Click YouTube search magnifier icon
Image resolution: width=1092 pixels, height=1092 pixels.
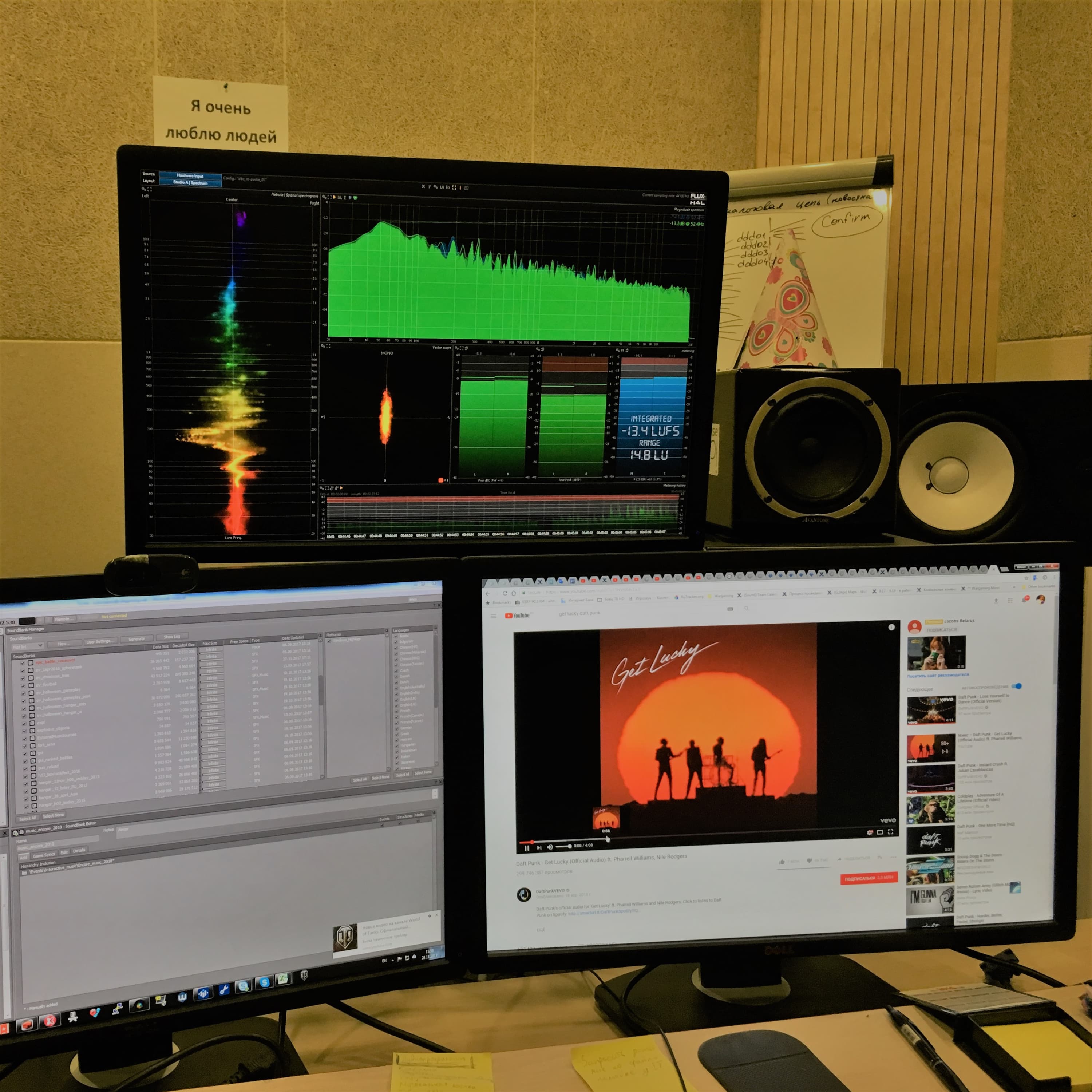tap(747, 609)
